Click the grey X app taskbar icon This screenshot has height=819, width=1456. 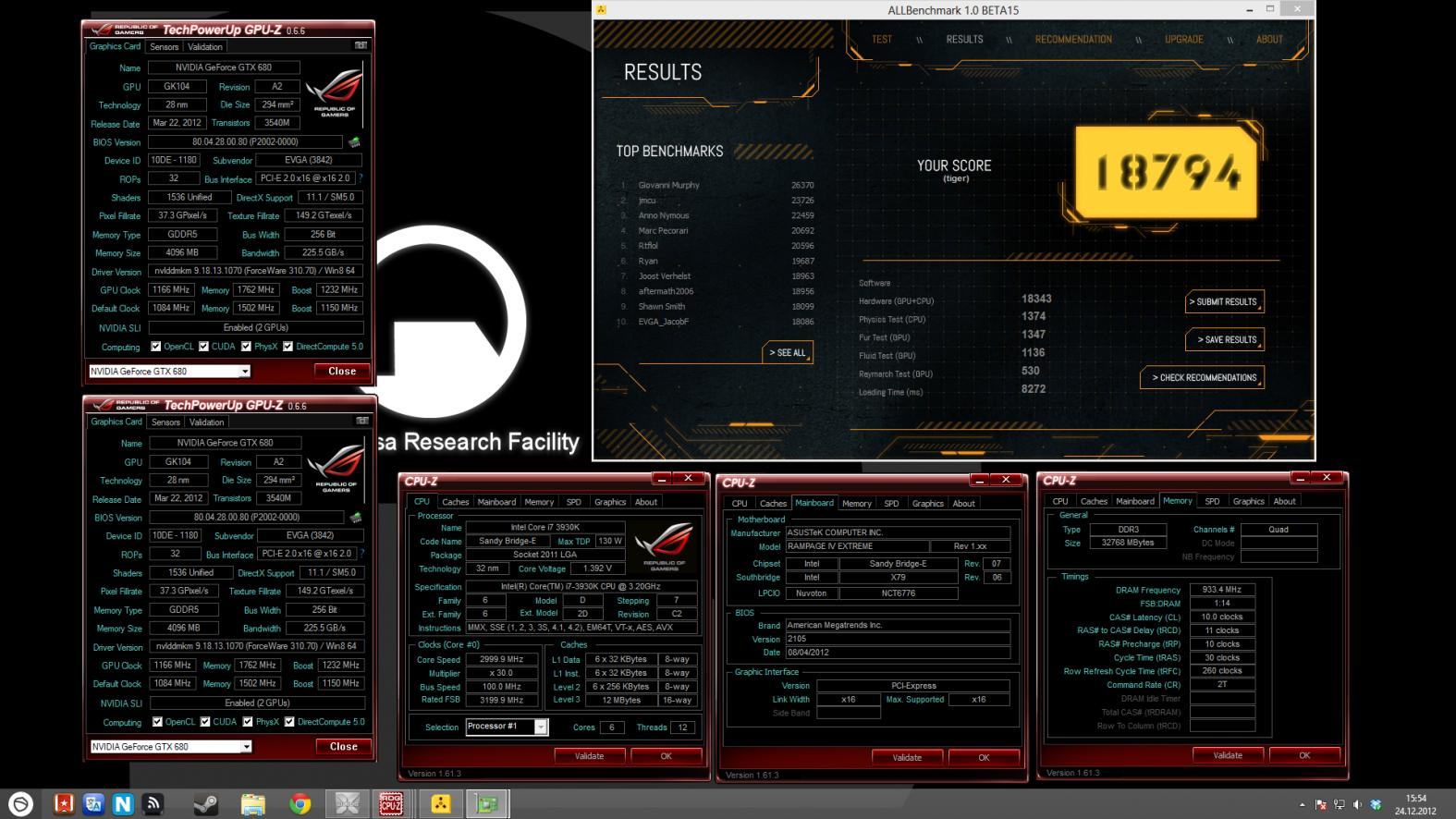click(347, 803)
